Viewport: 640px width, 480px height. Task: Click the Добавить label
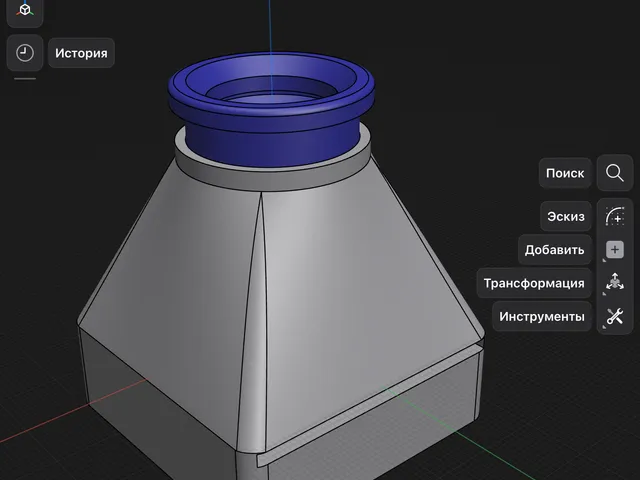click(x=554, y=250)
